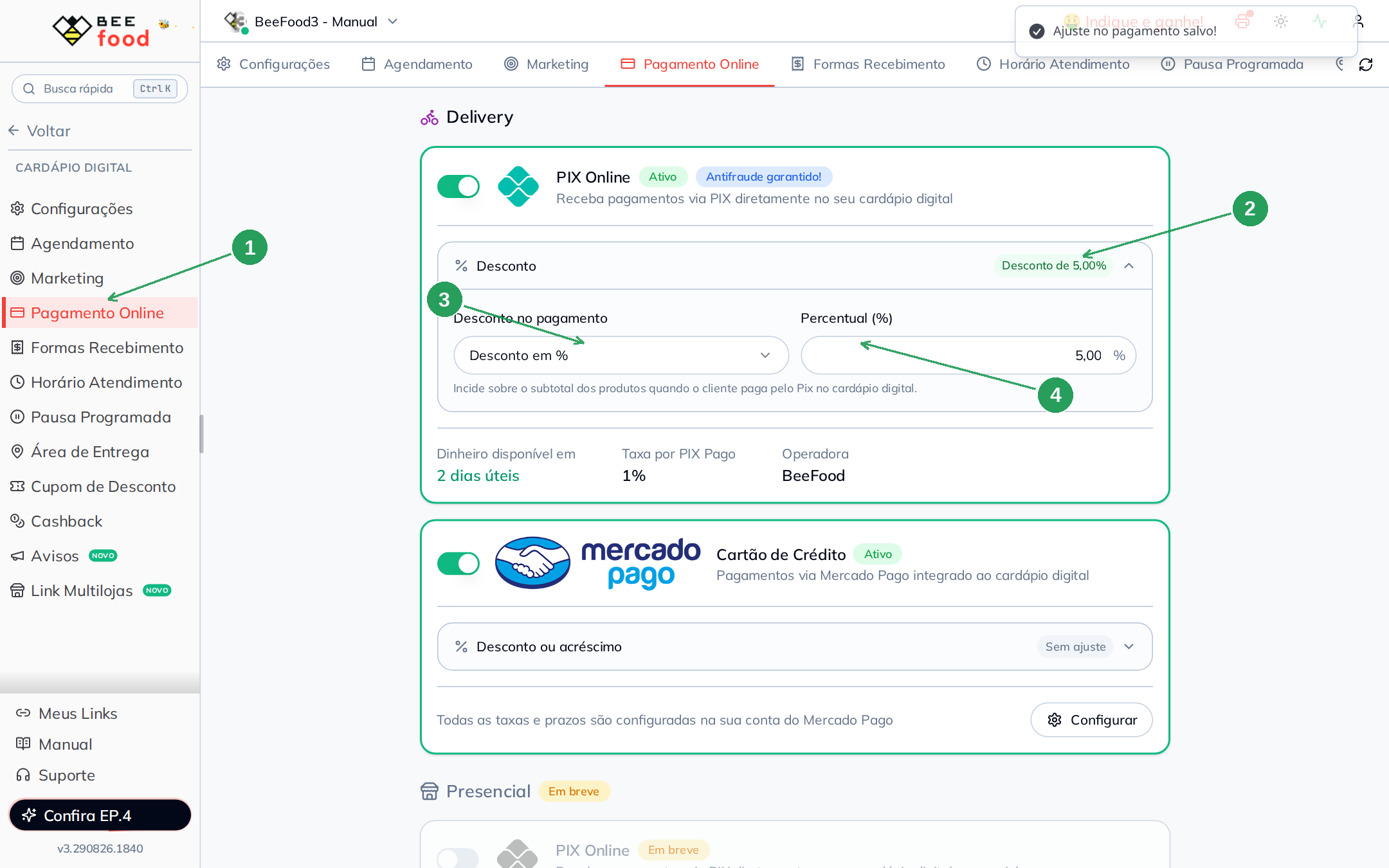Open the Suporte text link
Screen dimensions: 1389x868
tap(67, 775)
